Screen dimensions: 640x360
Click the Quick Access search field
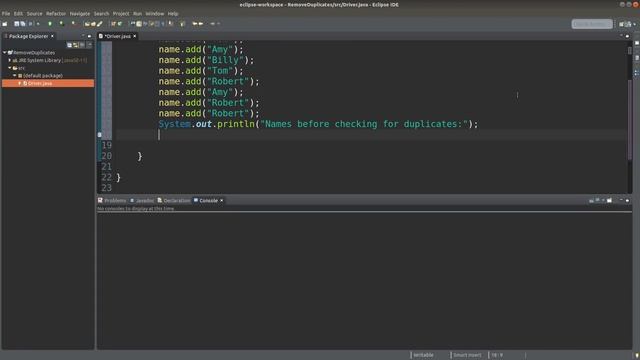(592, 24)
